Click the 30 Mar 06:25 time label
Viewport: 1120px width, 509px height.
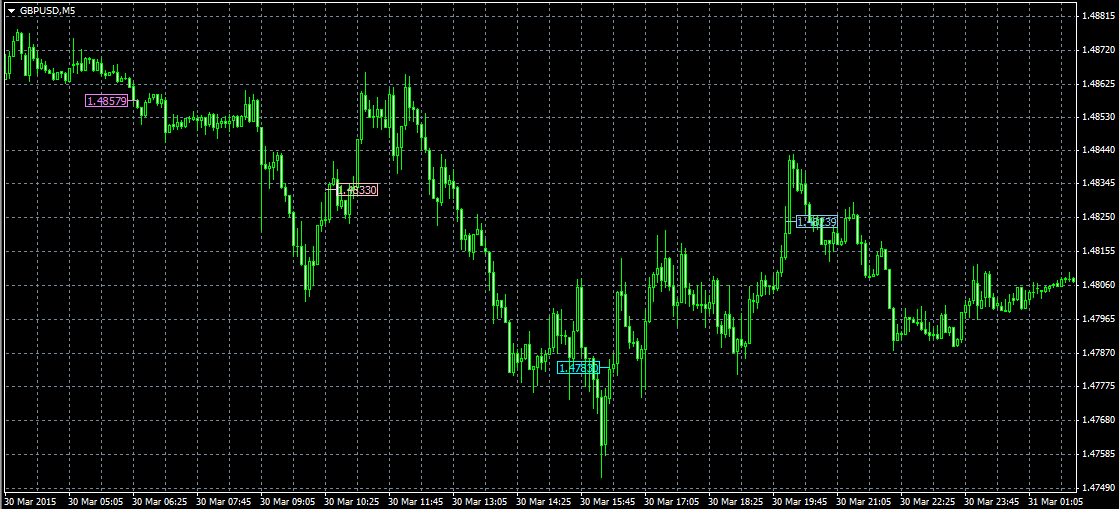(x=159, y=501)
